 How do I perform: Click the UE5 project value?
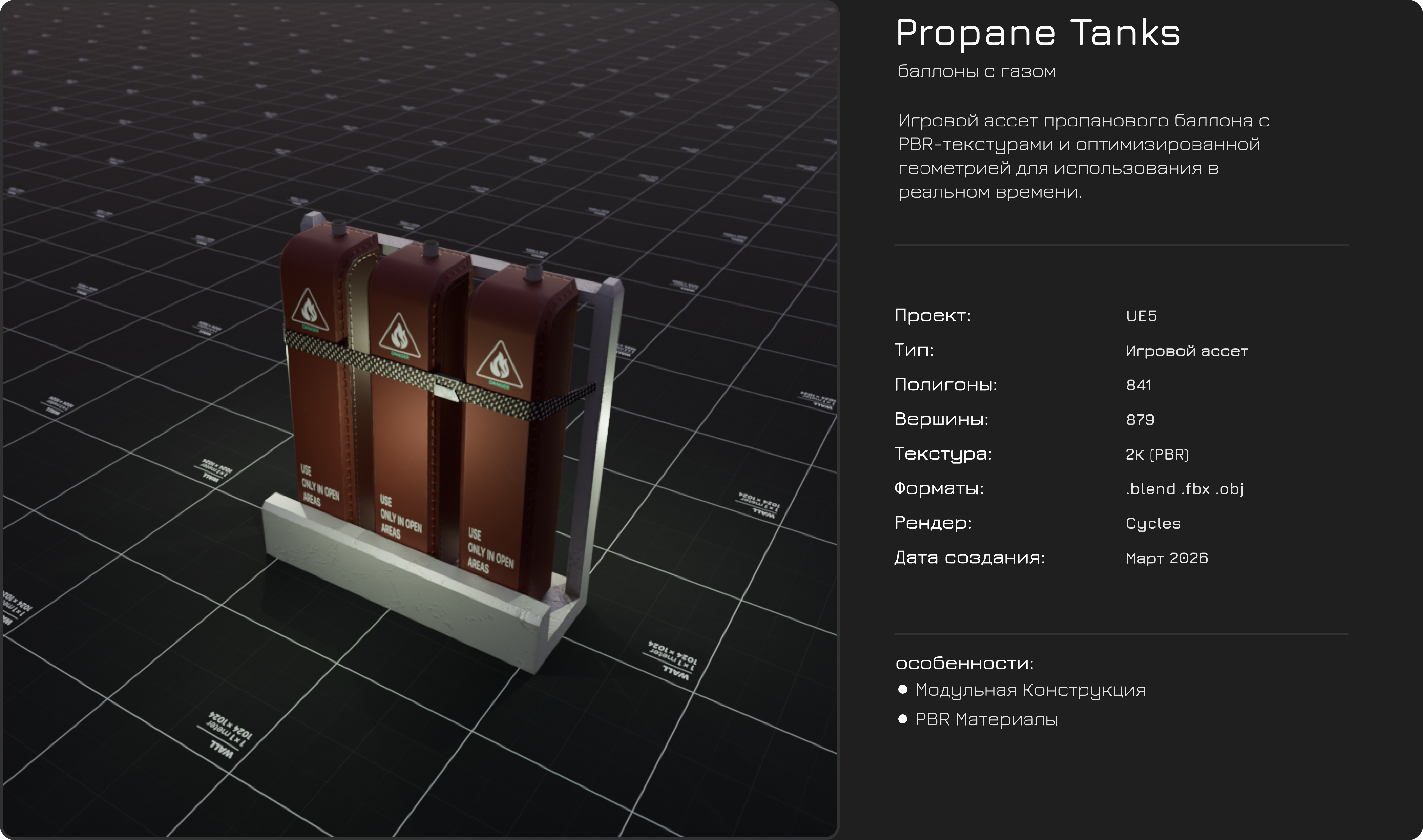(x=1141, y=316)
